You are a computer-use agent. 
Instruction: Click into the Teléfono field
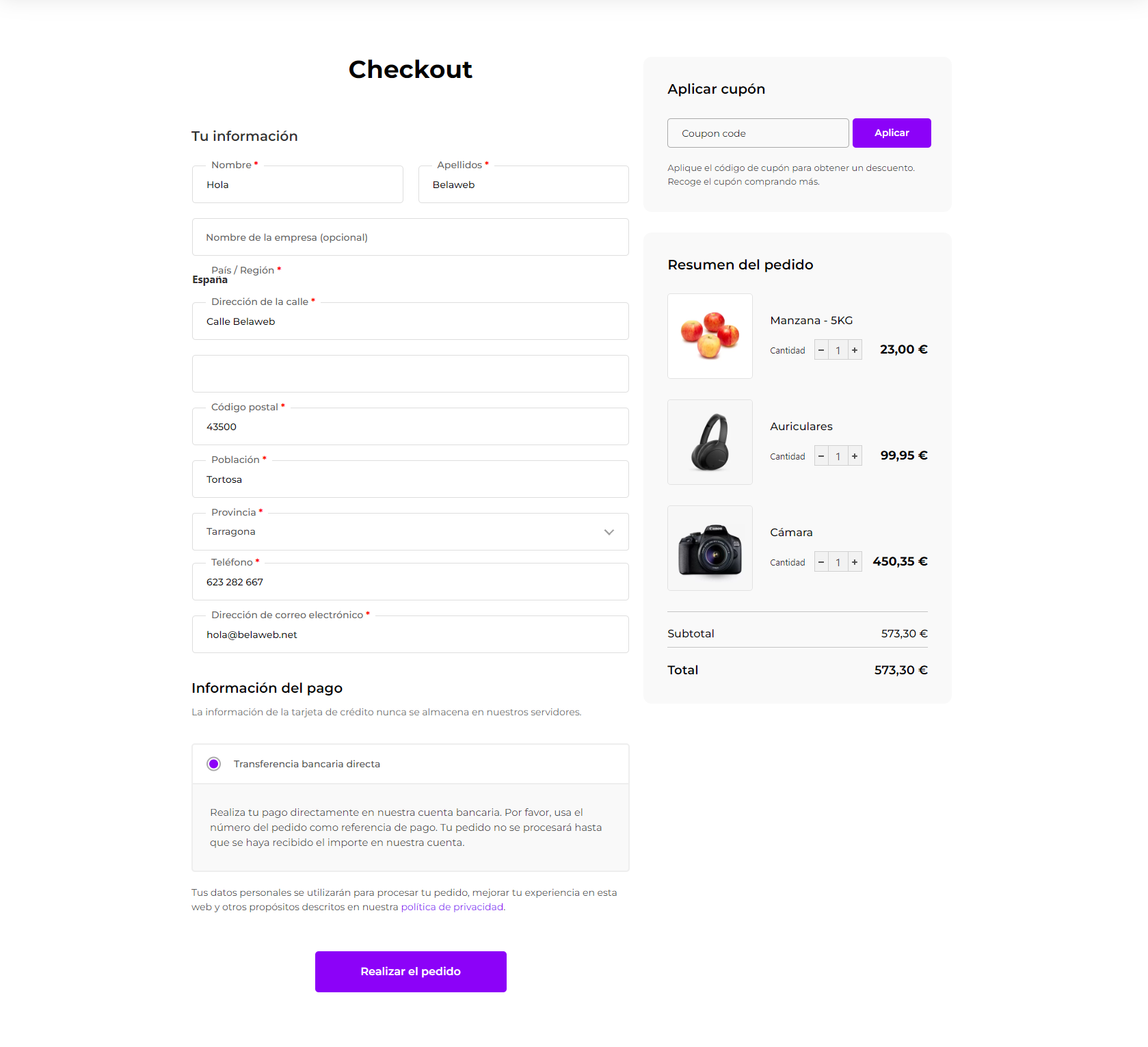(x=410, y=582)
